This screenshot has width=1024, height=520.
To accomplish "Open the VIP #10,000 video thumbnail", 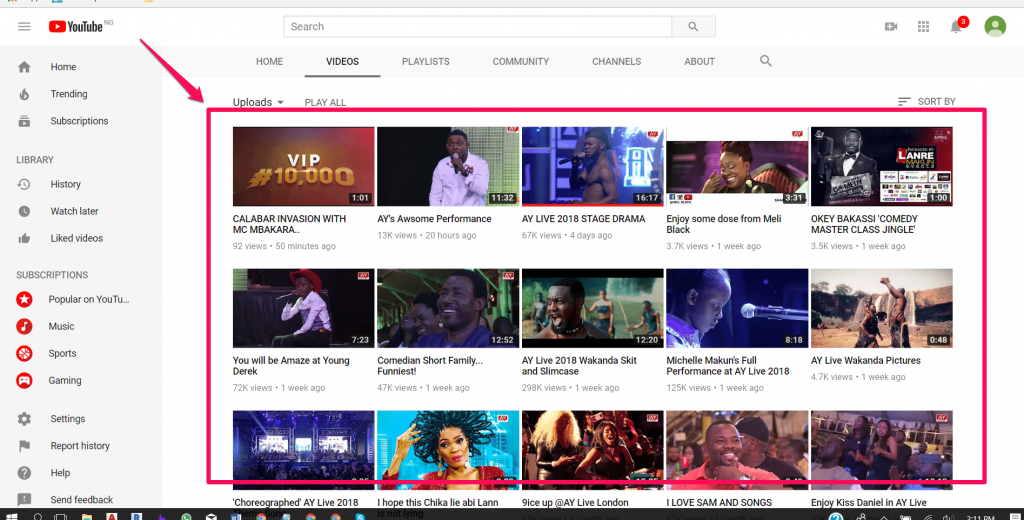I will [303, 166].
